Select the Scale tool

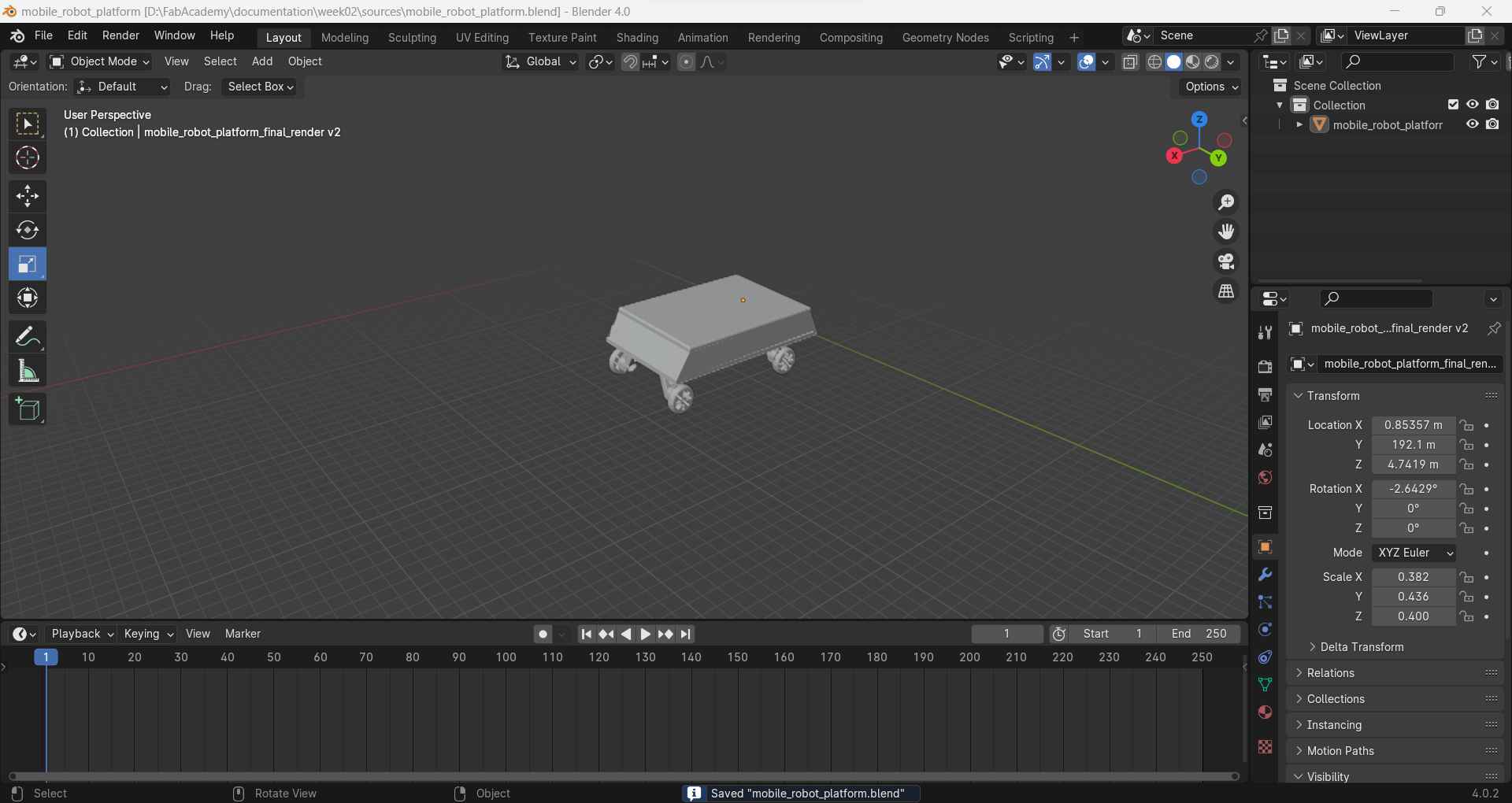[x=28, y=264]
